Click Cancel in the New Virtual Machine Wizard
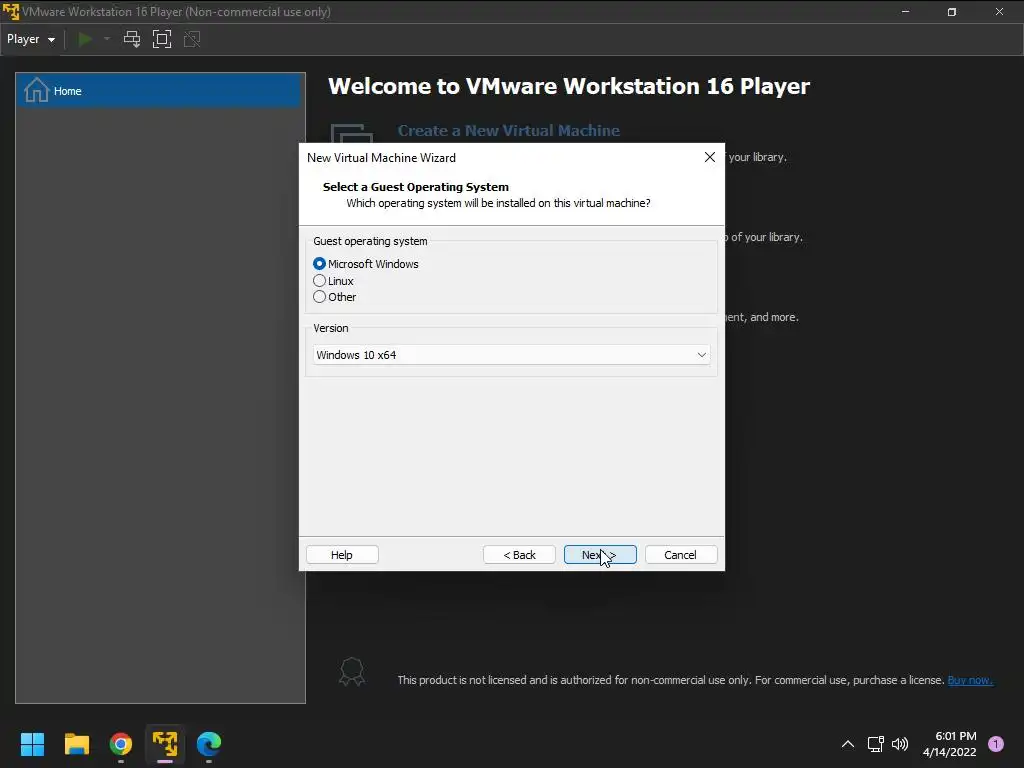This screenshot has width=1024, height=768. click(681, 554)
